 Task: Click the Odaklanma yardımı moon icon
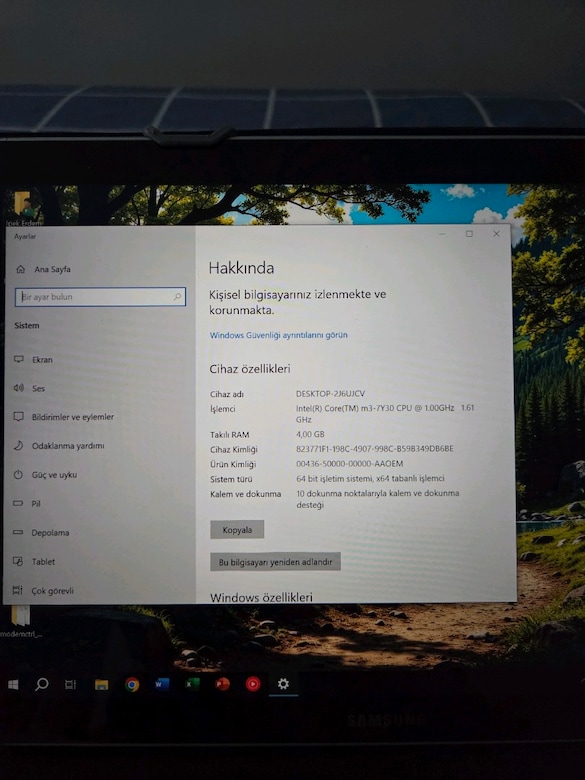click(x=18, y=445)
